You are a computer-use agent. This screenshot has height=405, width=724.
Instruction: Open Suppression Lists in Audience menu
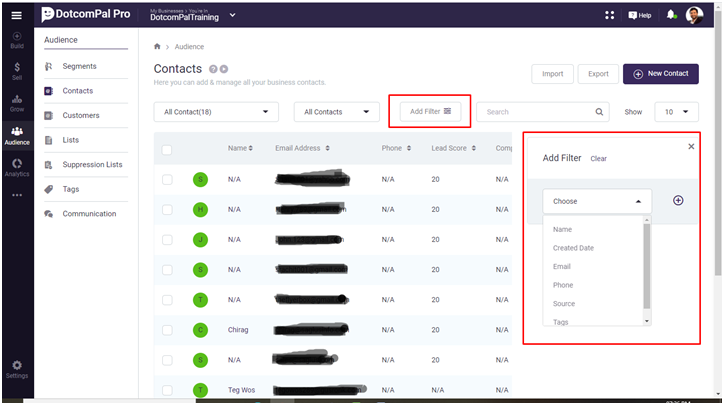coord(92,164)
